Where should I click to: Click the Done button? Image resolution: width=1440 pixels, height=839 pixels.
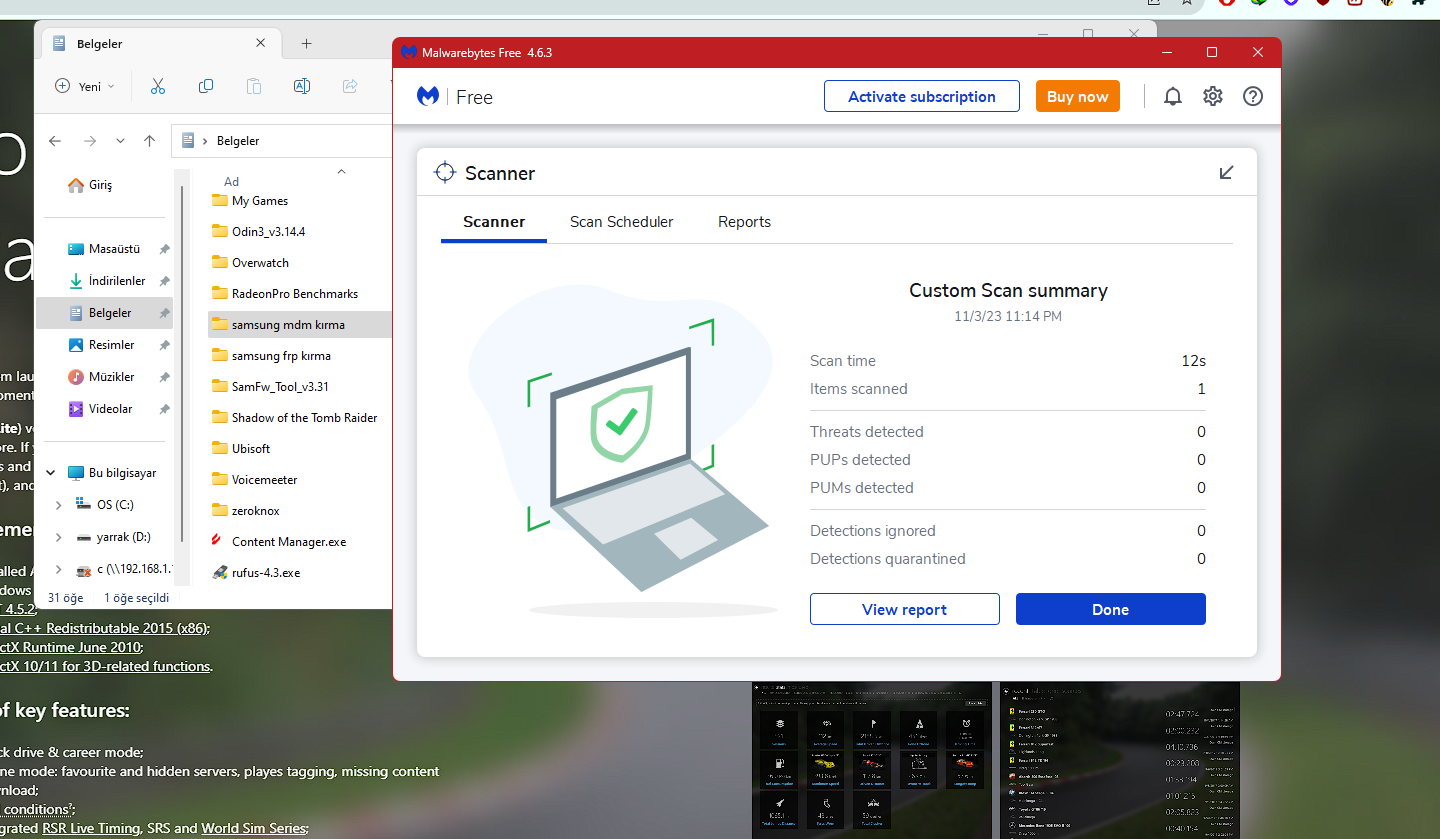point(1111,609)
